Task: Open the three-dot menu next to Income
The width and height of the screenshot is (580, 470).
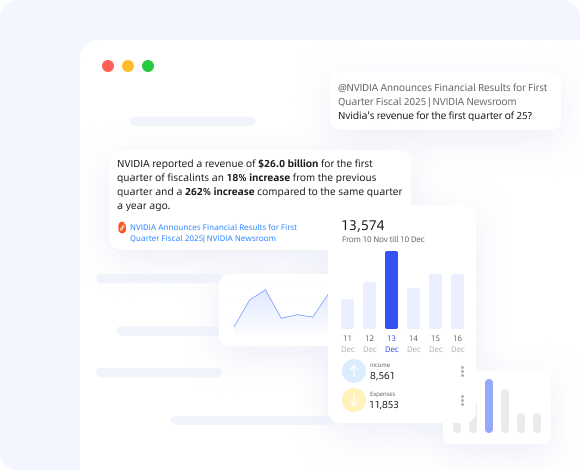Action: point(462,371)
